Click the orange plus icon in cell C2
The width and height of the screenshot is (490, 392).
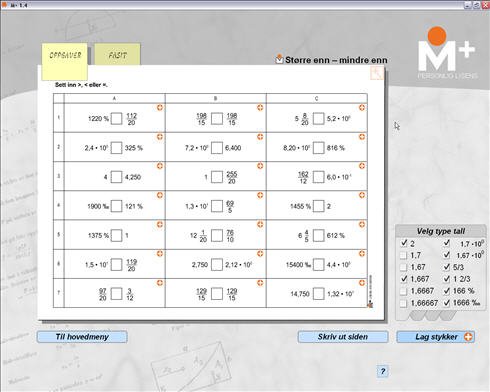(362, 137)
